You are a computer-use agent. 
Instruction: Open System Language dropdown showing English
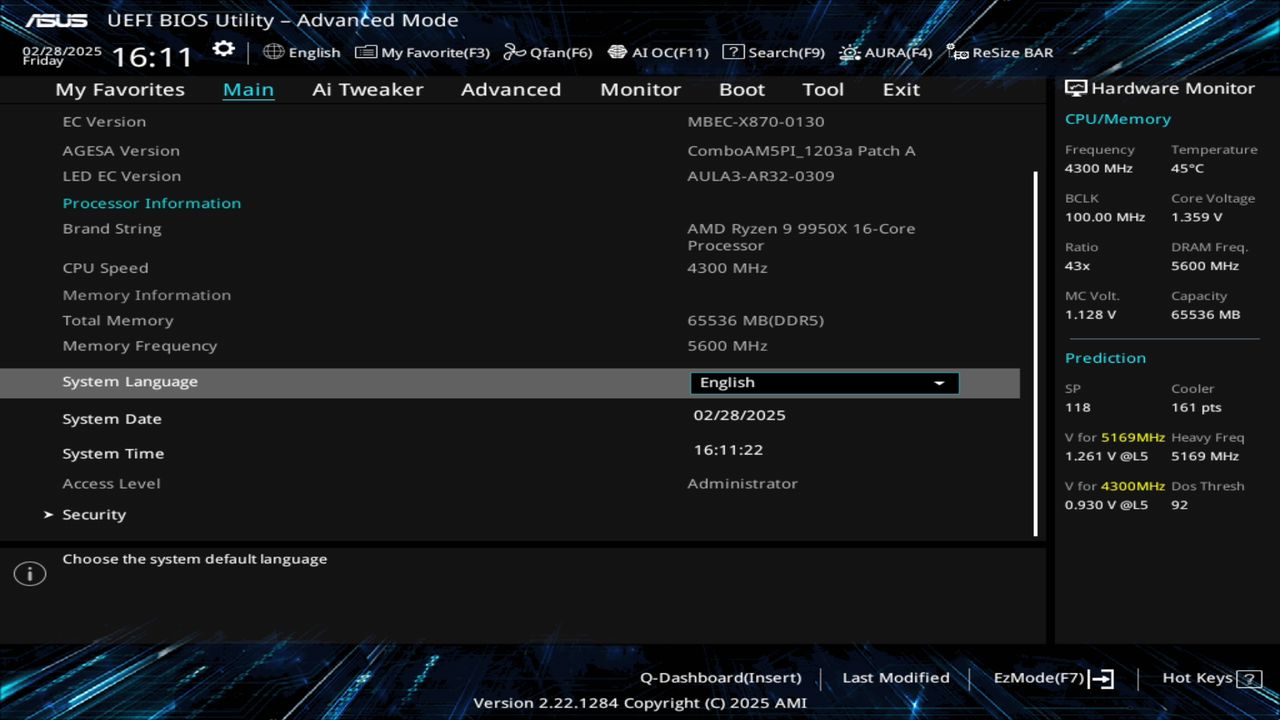pyautogui.click(x=824, y=383)
